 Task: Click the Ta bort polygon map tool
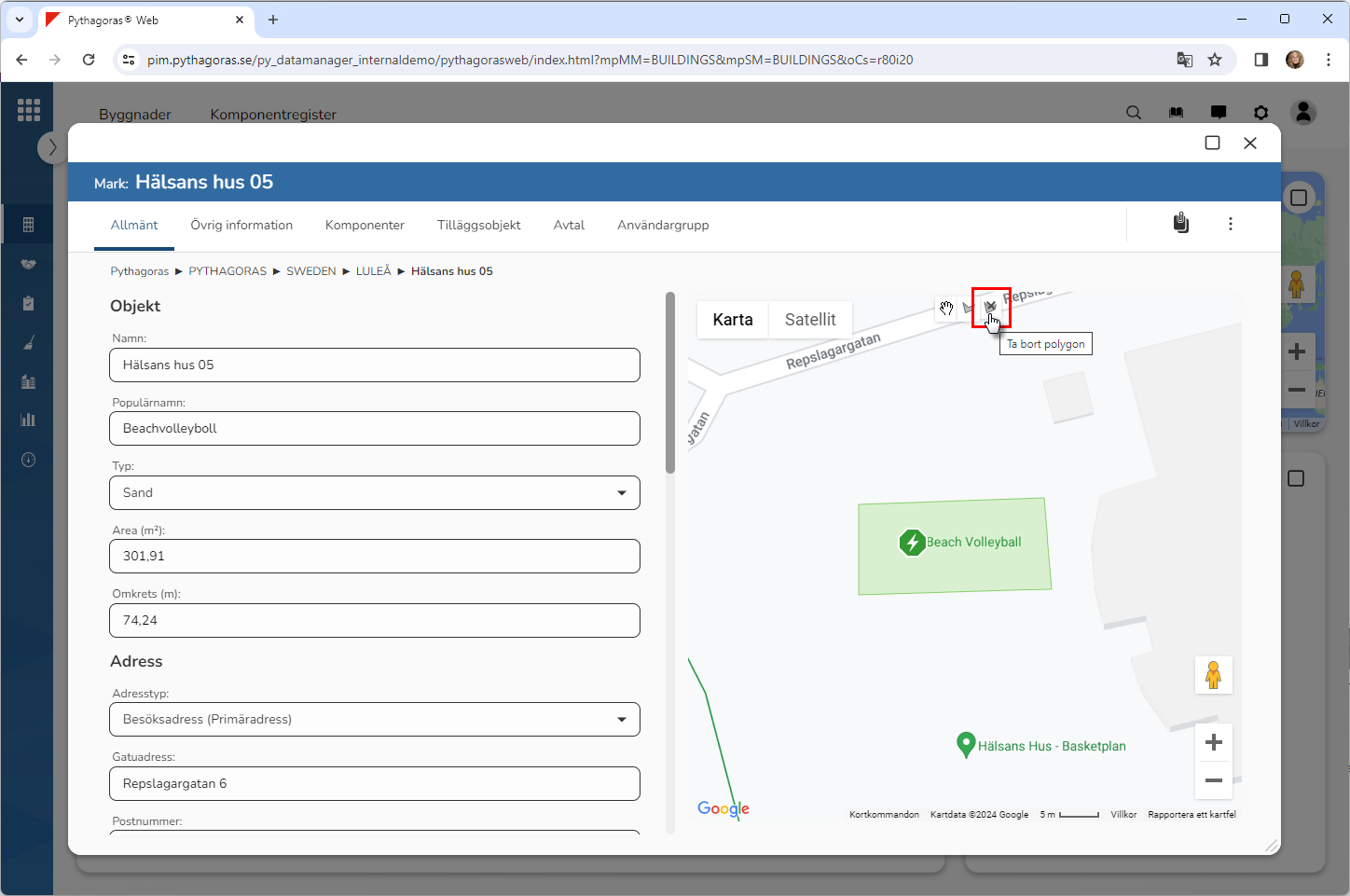[991, 307]
